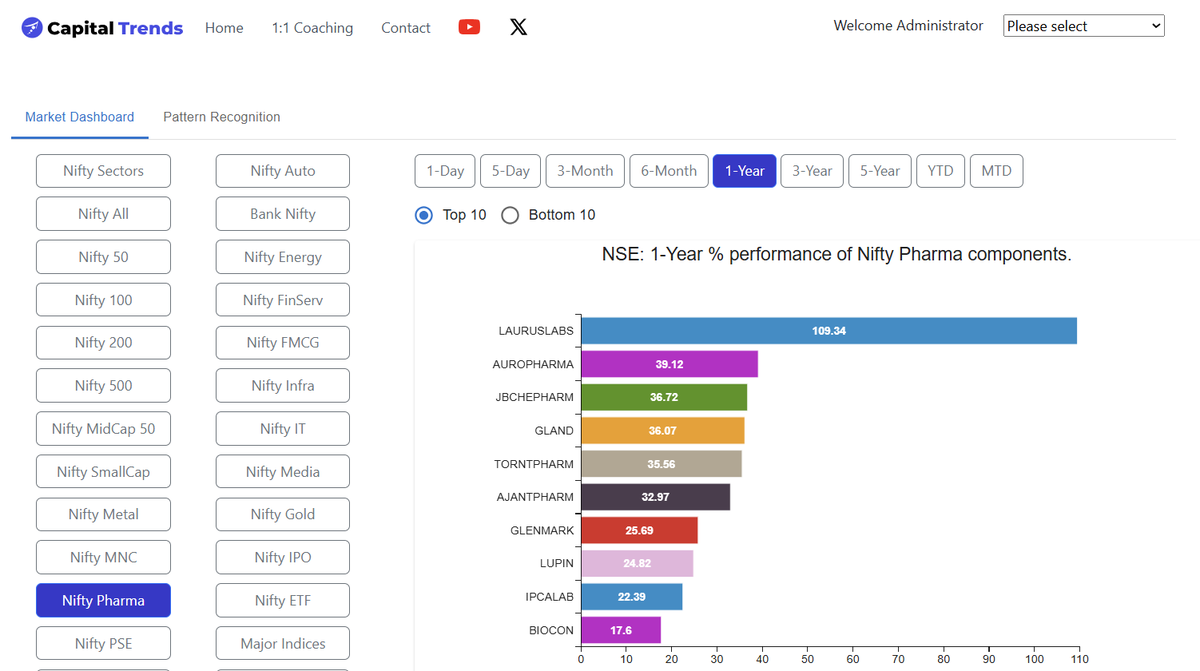Go to Home menu item

tap(224, 28)
